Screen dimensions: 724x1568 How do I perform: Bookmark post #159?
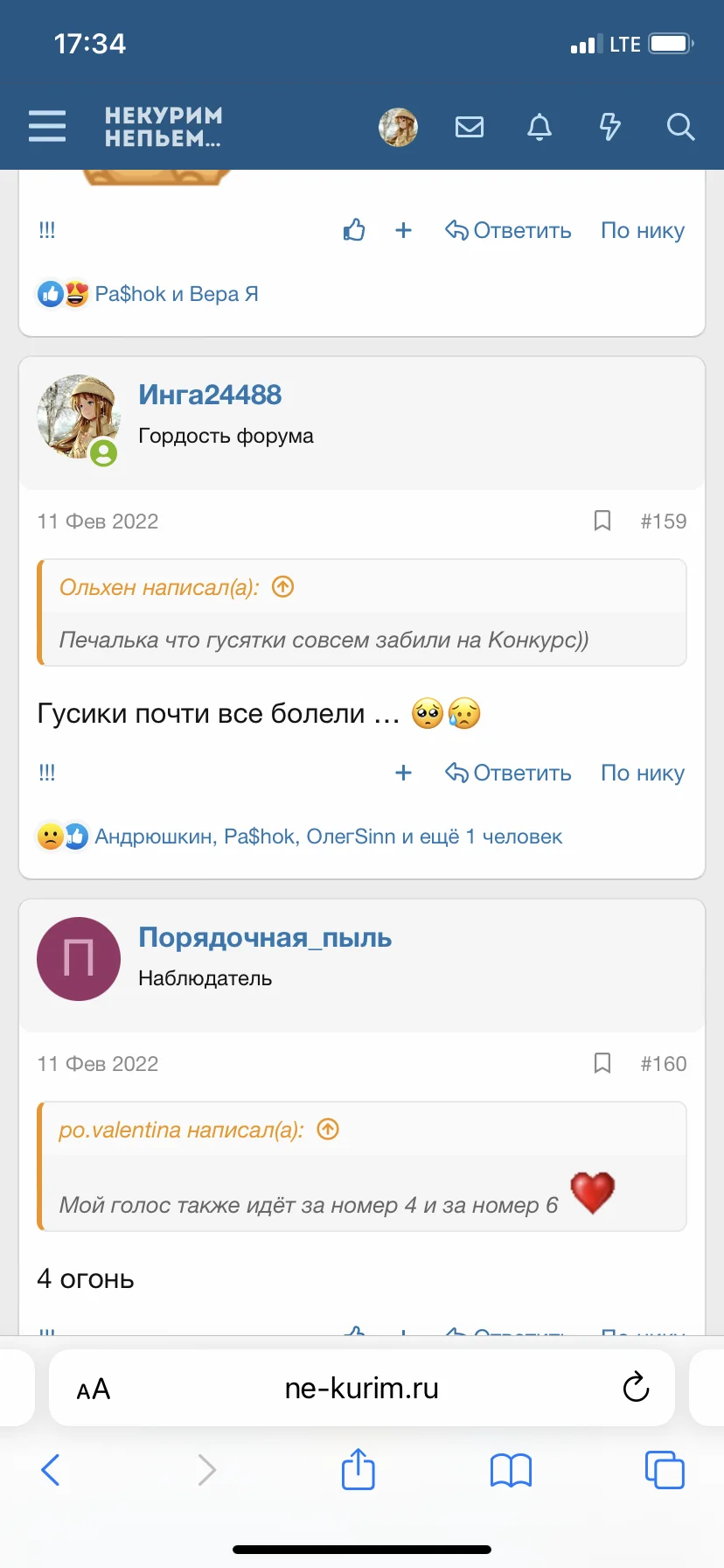coord(602,521)
